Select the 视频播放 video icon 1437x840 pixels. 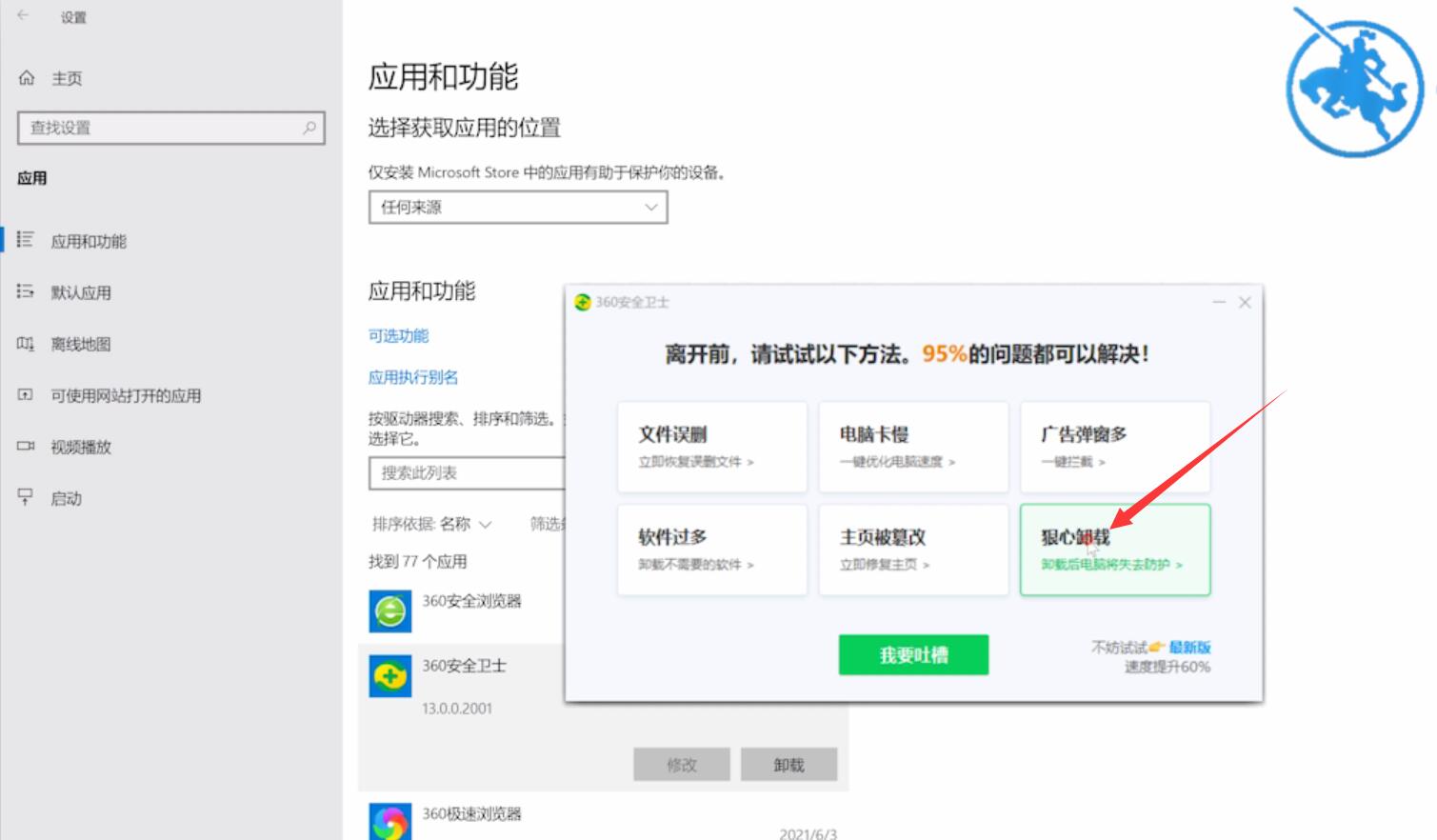25,446
